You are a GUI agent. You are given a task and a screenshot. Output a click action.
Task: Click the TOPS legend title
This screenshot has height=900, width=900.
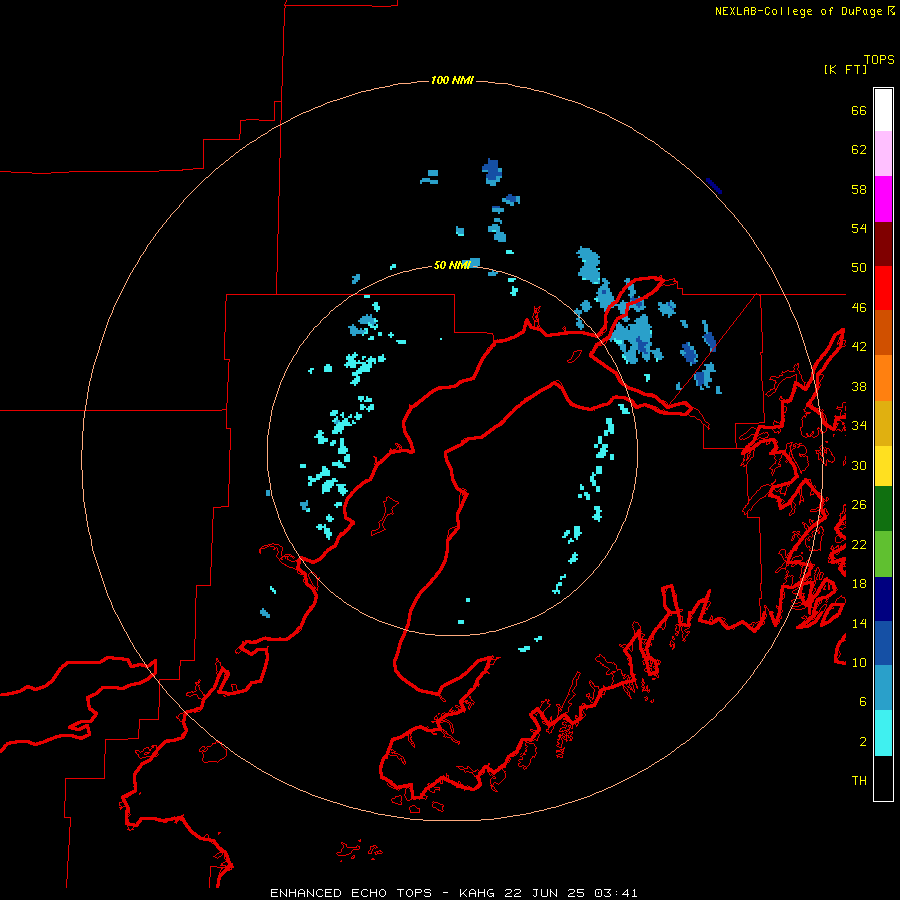click(x=879, y=60)
